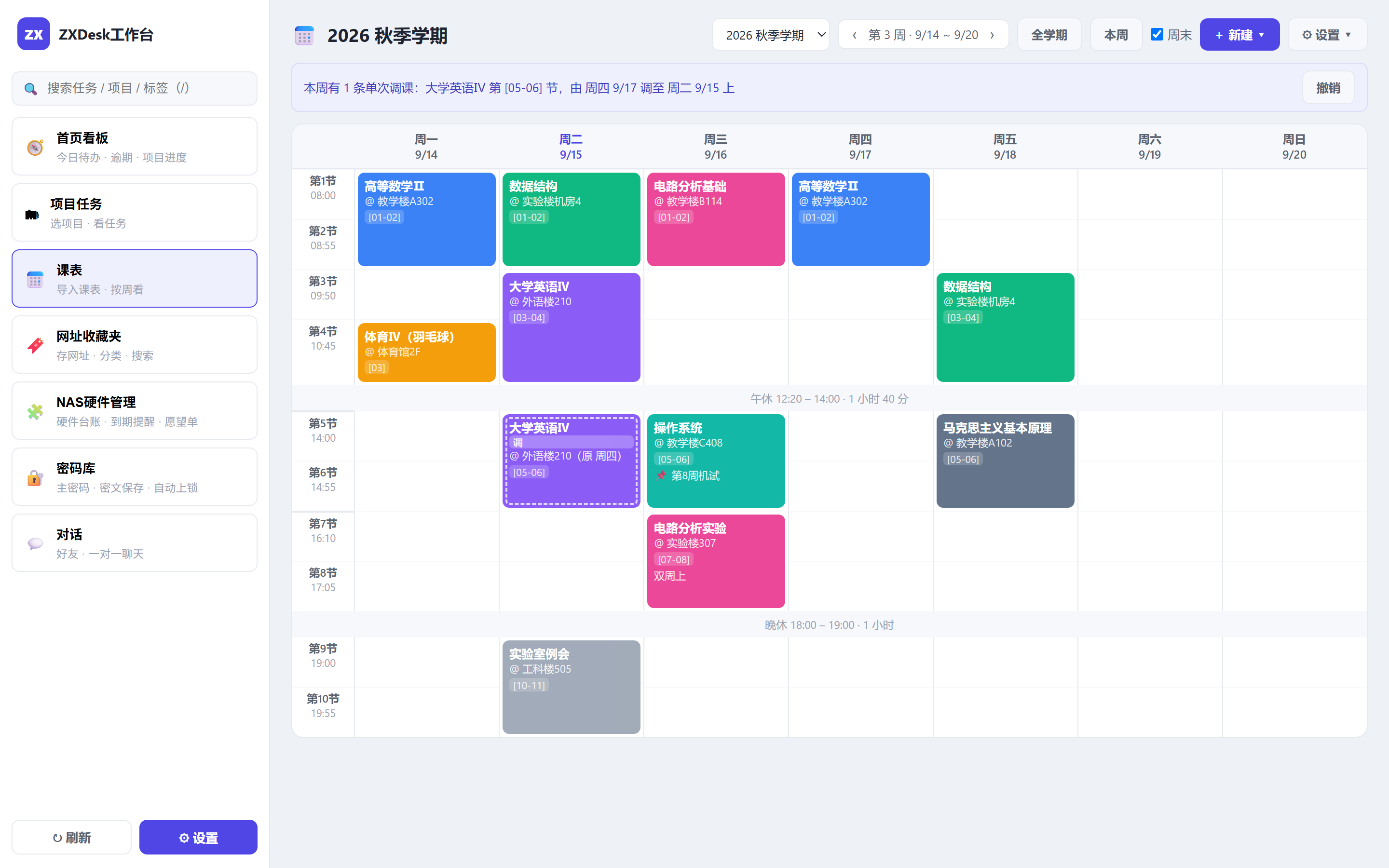This screenshot has width=1389, height=868.
Task: Click the bookmark icon for 网址收藏夹
Action: pos(35,346)
